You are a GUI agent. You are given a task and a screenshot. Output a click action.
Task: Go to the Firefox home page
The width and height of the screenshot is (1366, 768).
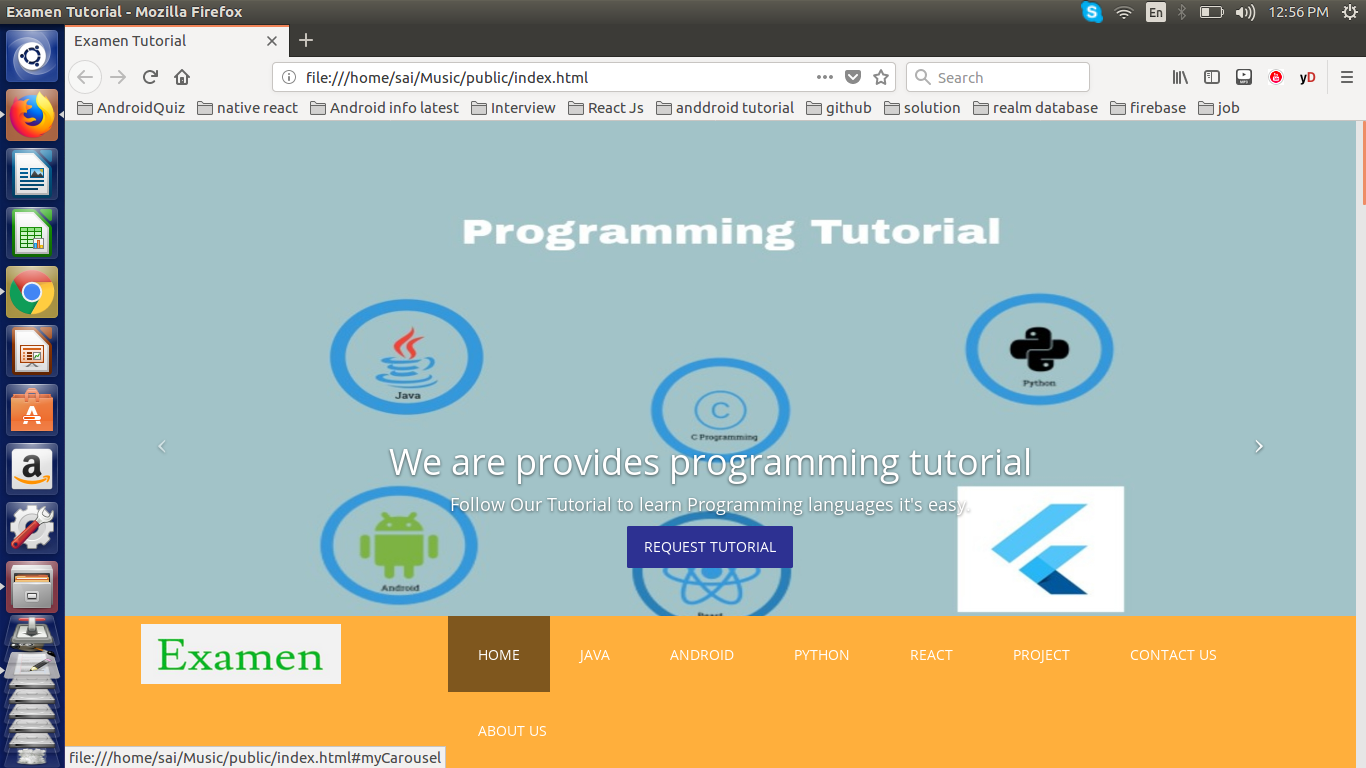click(182, 77)
